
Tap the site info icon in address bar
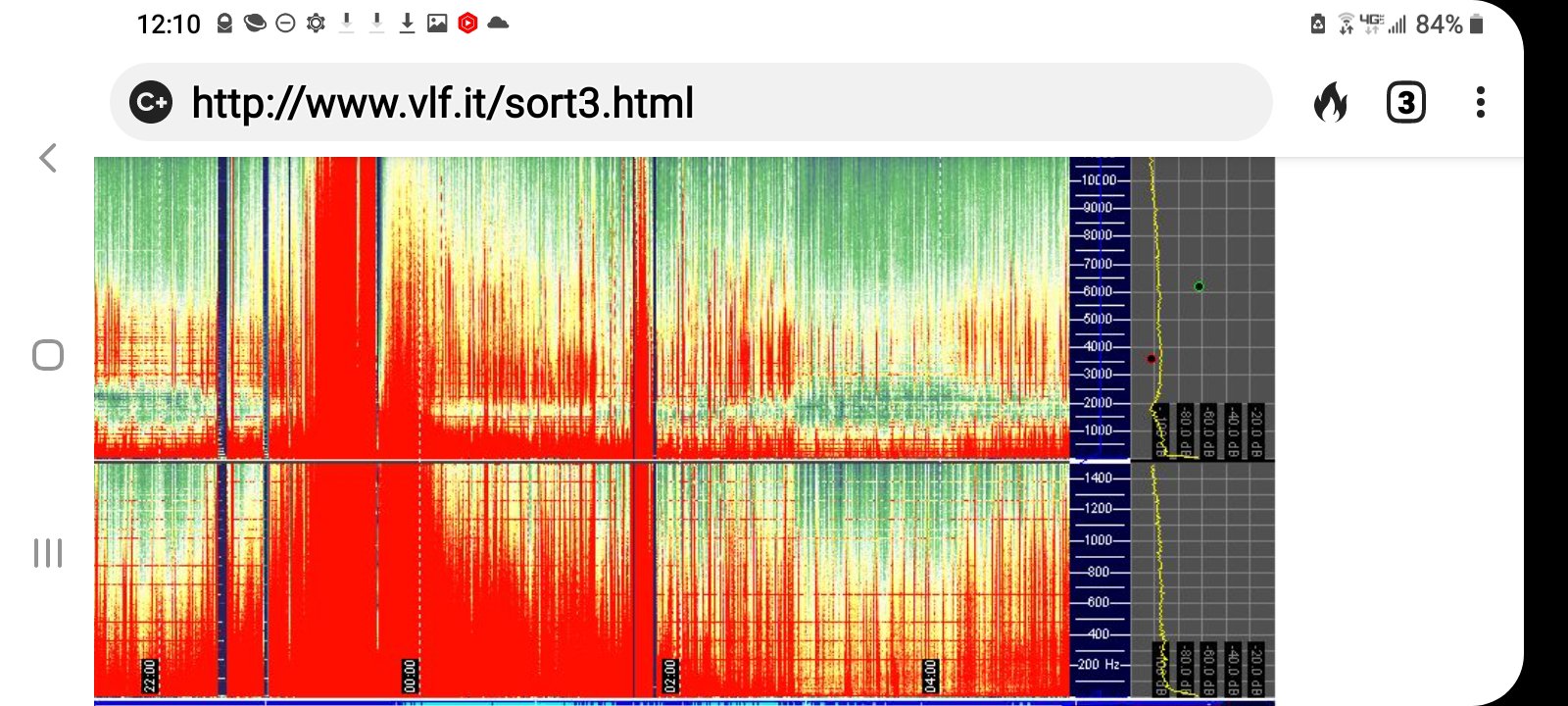pos(151,102)
